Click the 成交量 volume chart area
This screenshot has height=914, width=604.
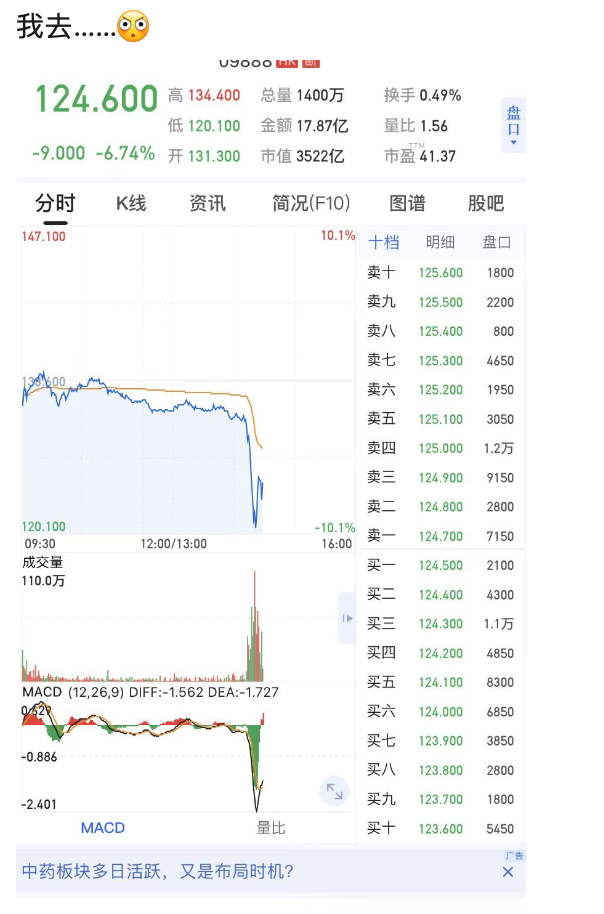(180, 625)
